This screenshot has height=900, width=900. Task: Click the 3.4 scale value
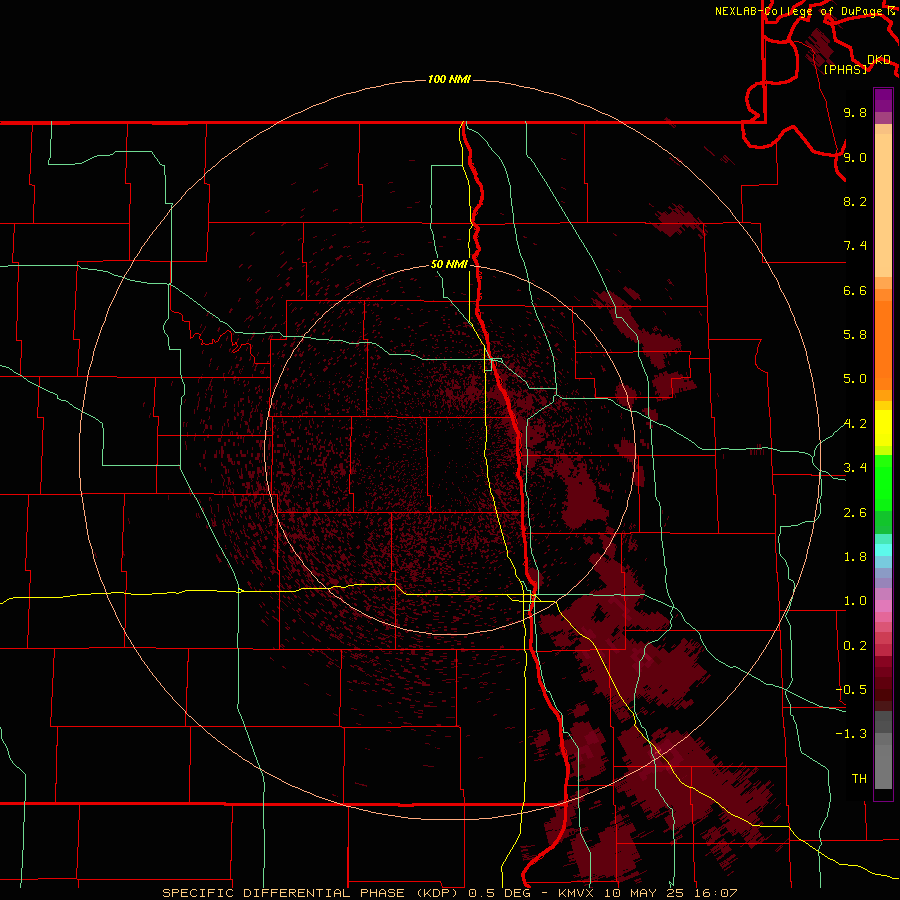855,468
